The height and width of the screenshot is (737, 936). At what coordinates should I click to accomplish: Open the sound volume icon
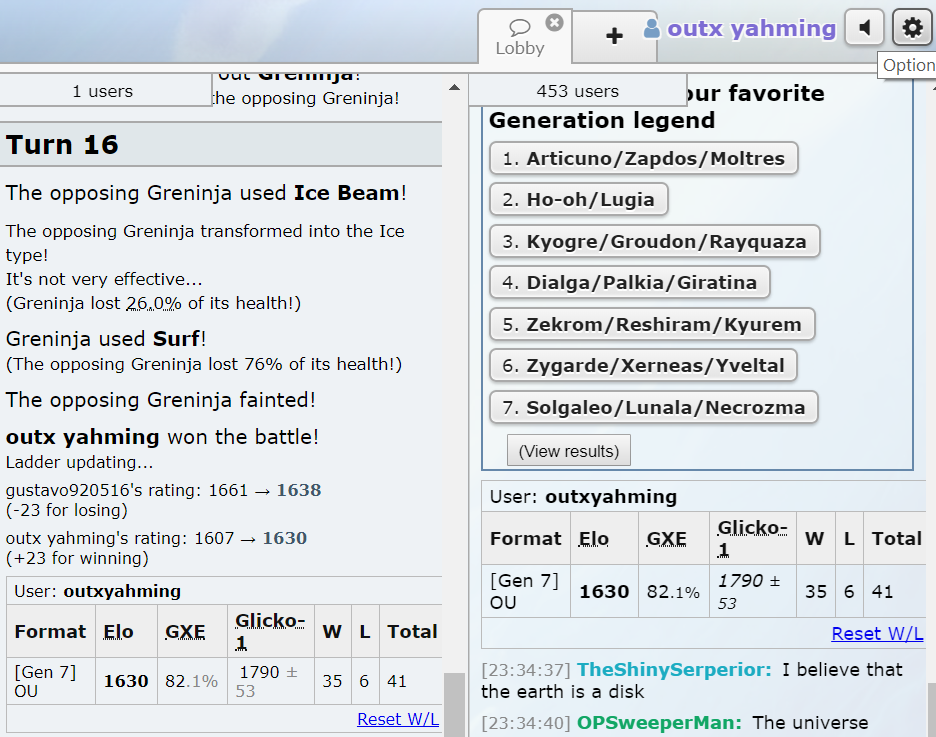[x=864, y=28]
